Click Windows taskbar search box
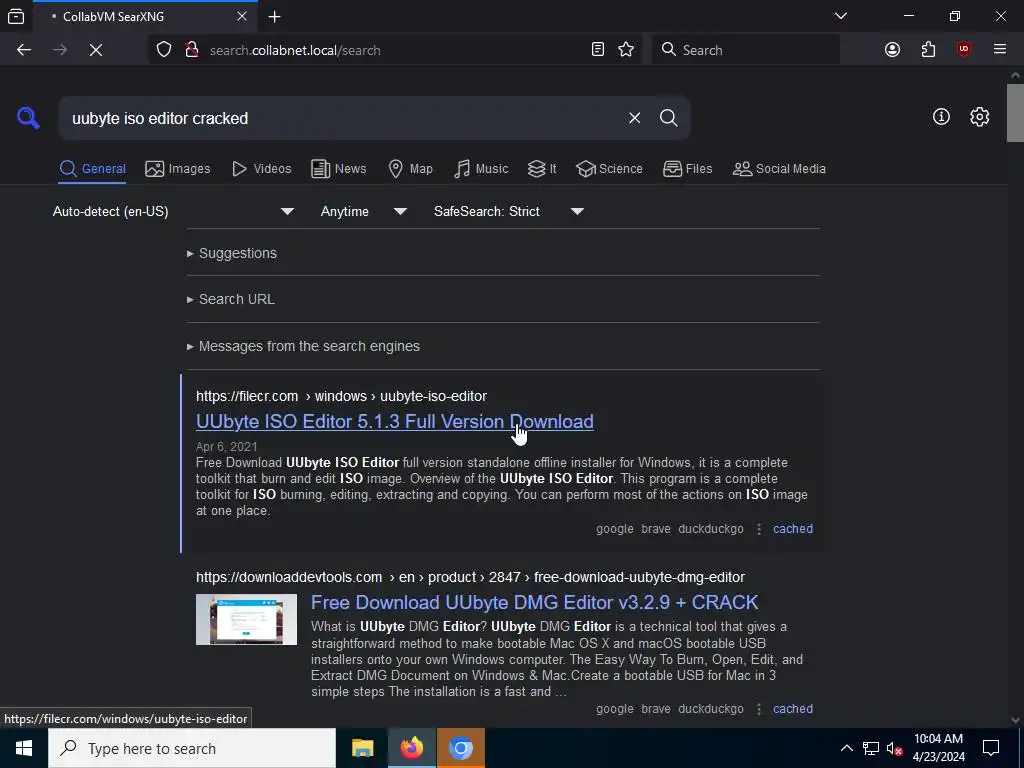Screen dimensions: 1024x768 [x=192, y=748]
